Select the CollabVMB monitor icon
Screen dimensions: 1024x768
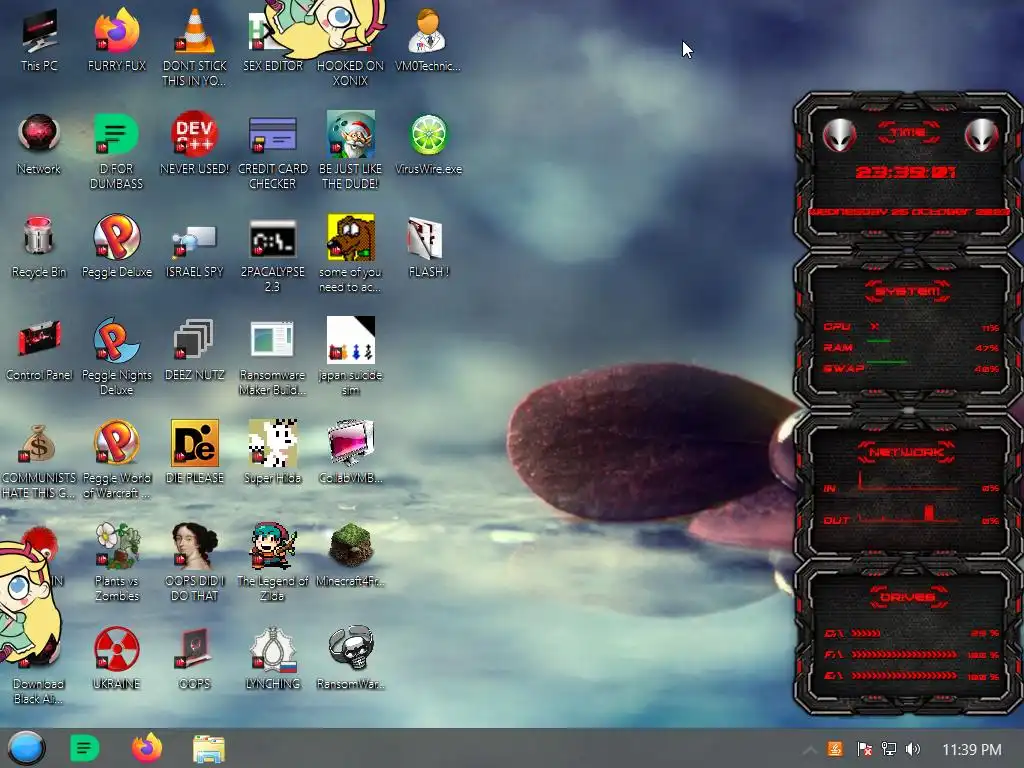click(x=351, y=443)
